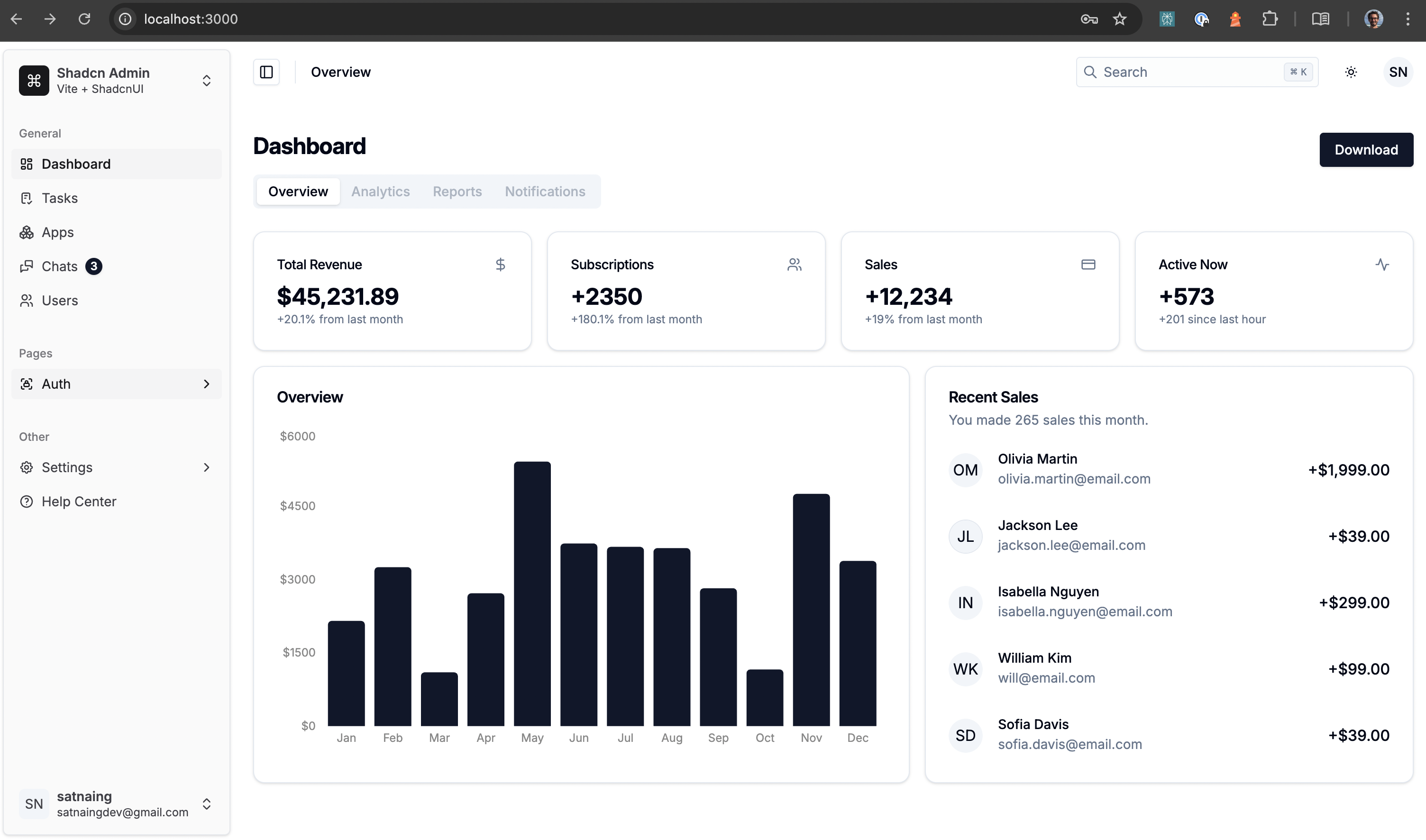1426x840 pixels.
Task: Open olivia.martin@email.com email link
Action: (1074, 478)
